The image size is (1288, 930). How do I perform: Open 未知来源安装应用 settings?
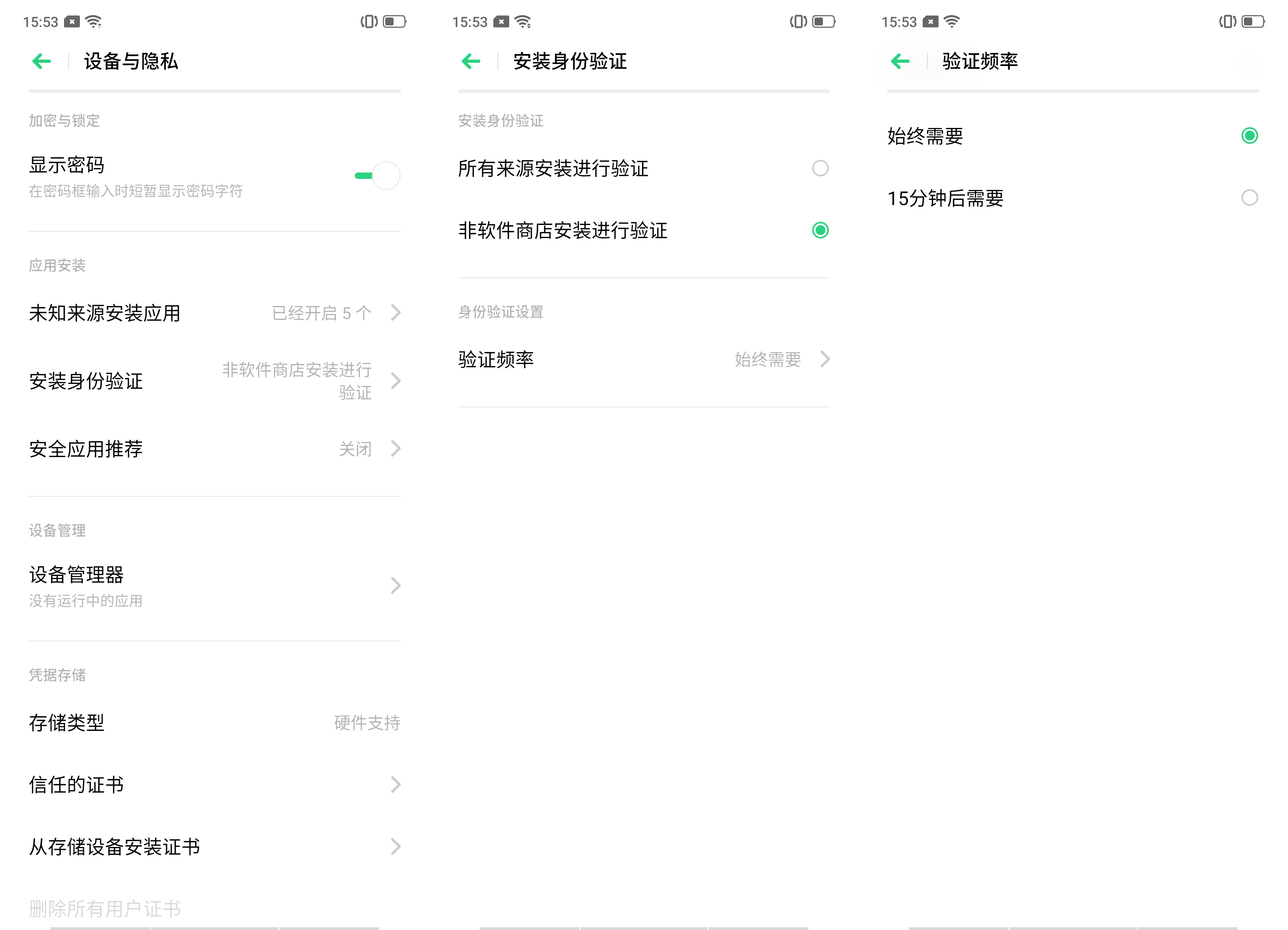coord(215,313)
